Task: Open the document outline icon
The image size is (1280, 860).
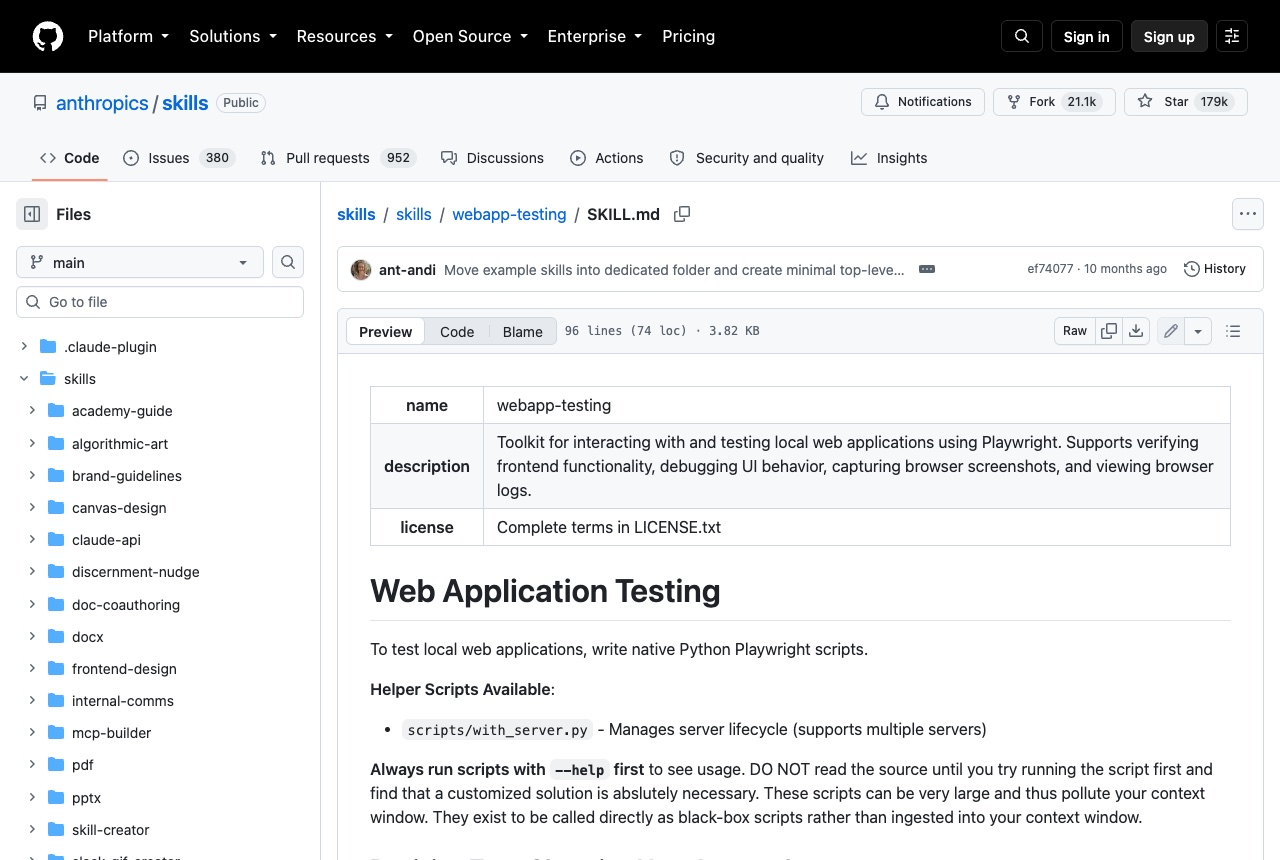Action: tap(1233, 331)
